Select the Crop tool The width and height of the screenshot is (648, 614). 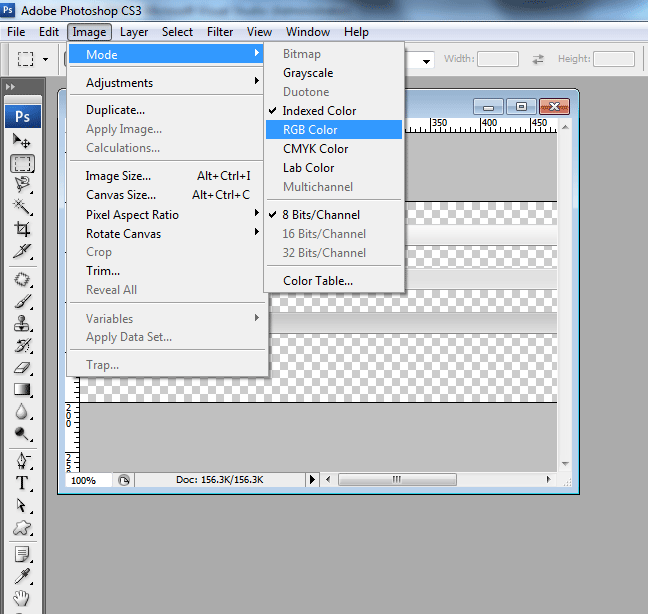[22, 229]
